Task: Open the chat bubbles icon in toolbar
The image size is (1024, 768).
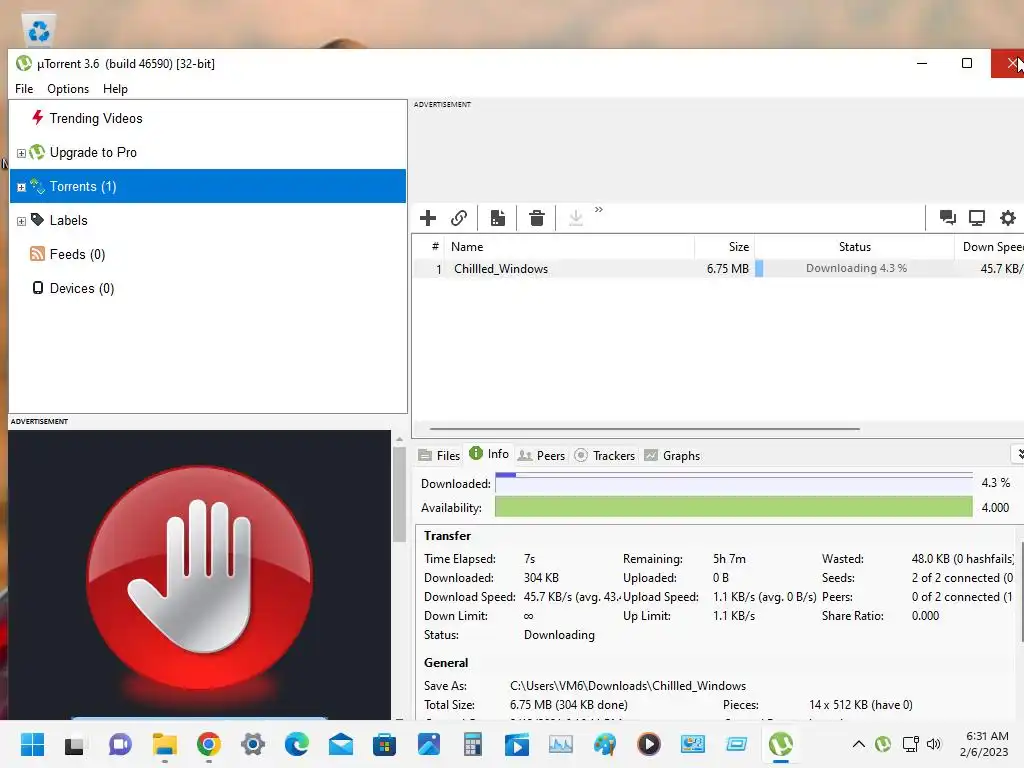Action: point(948,217)
